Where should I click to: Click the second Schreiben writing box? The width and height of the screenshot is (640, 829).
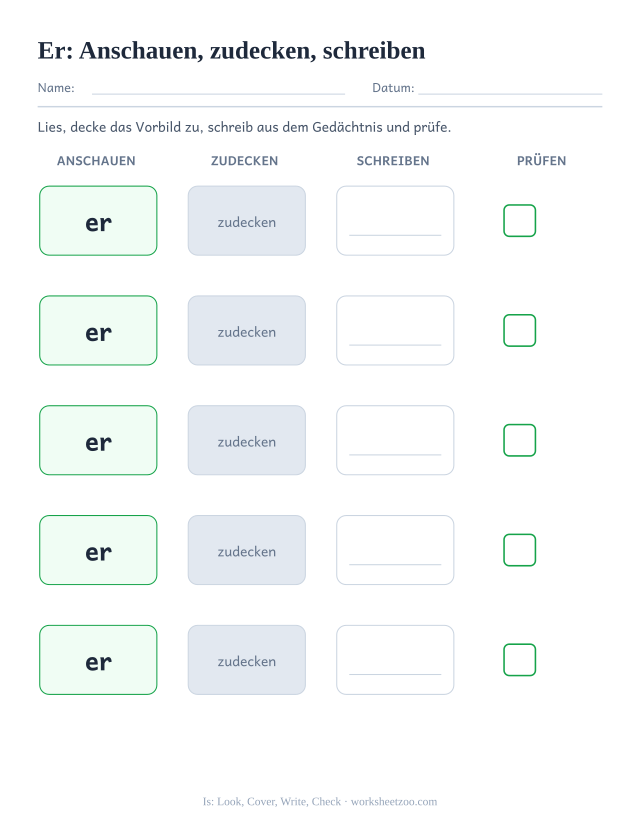click(x=395, y=330)
